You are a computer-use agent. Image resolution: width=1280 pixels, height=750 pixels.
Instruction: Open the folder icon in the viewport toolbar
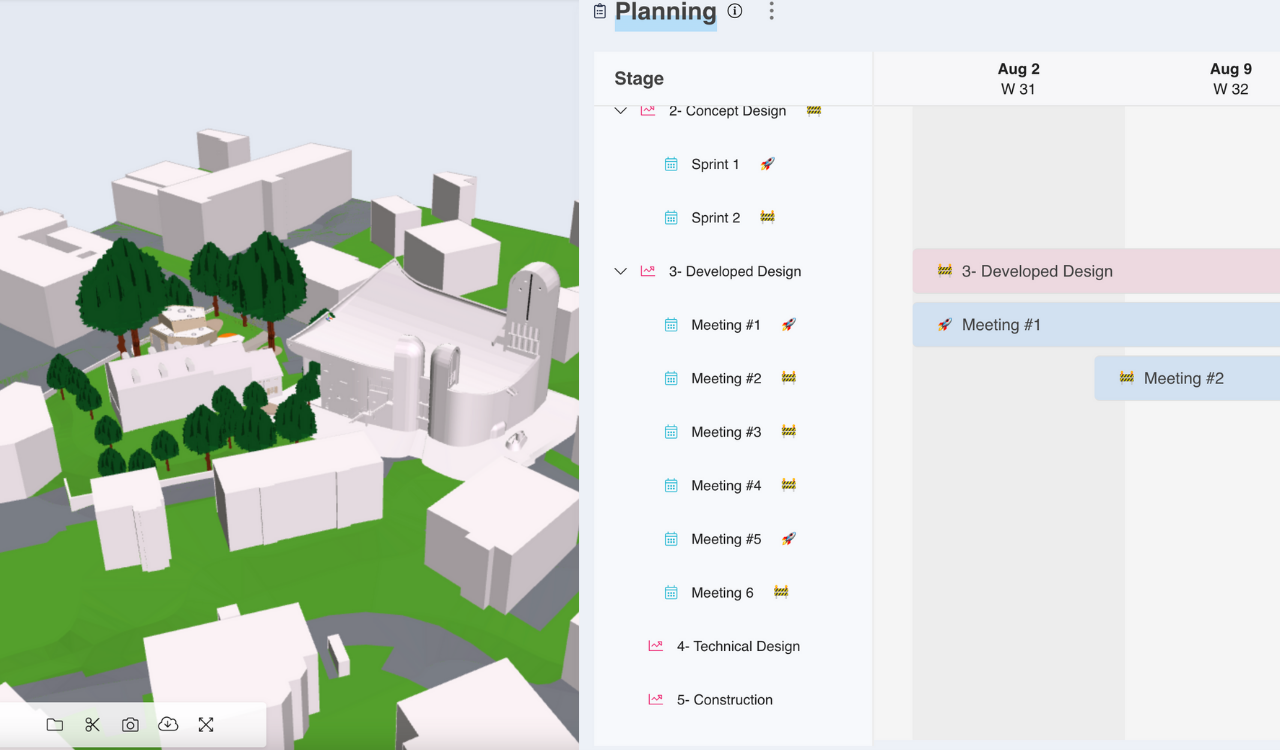54,724
